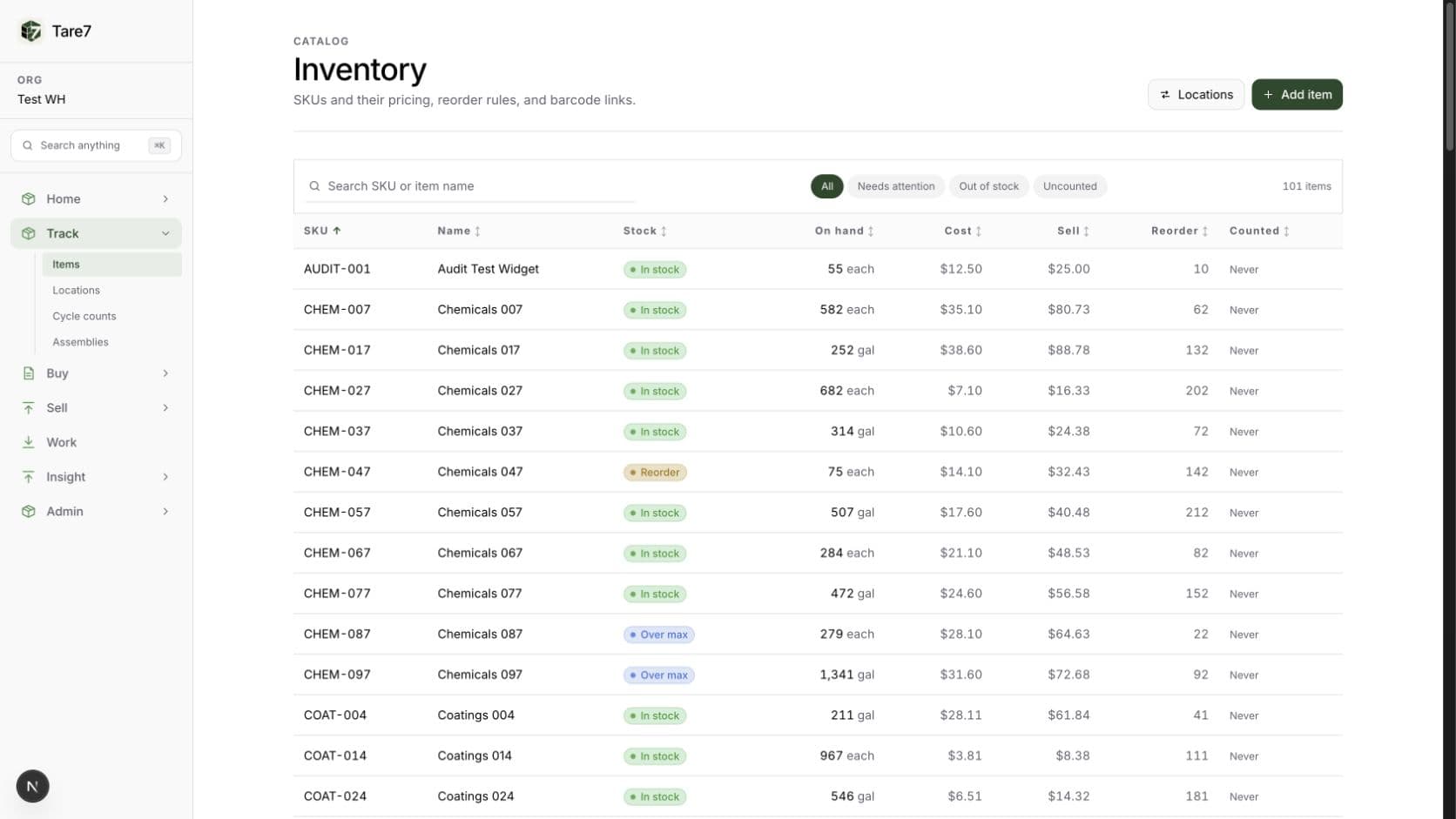Click the Reorder column sort icon

pos(1205,232)
